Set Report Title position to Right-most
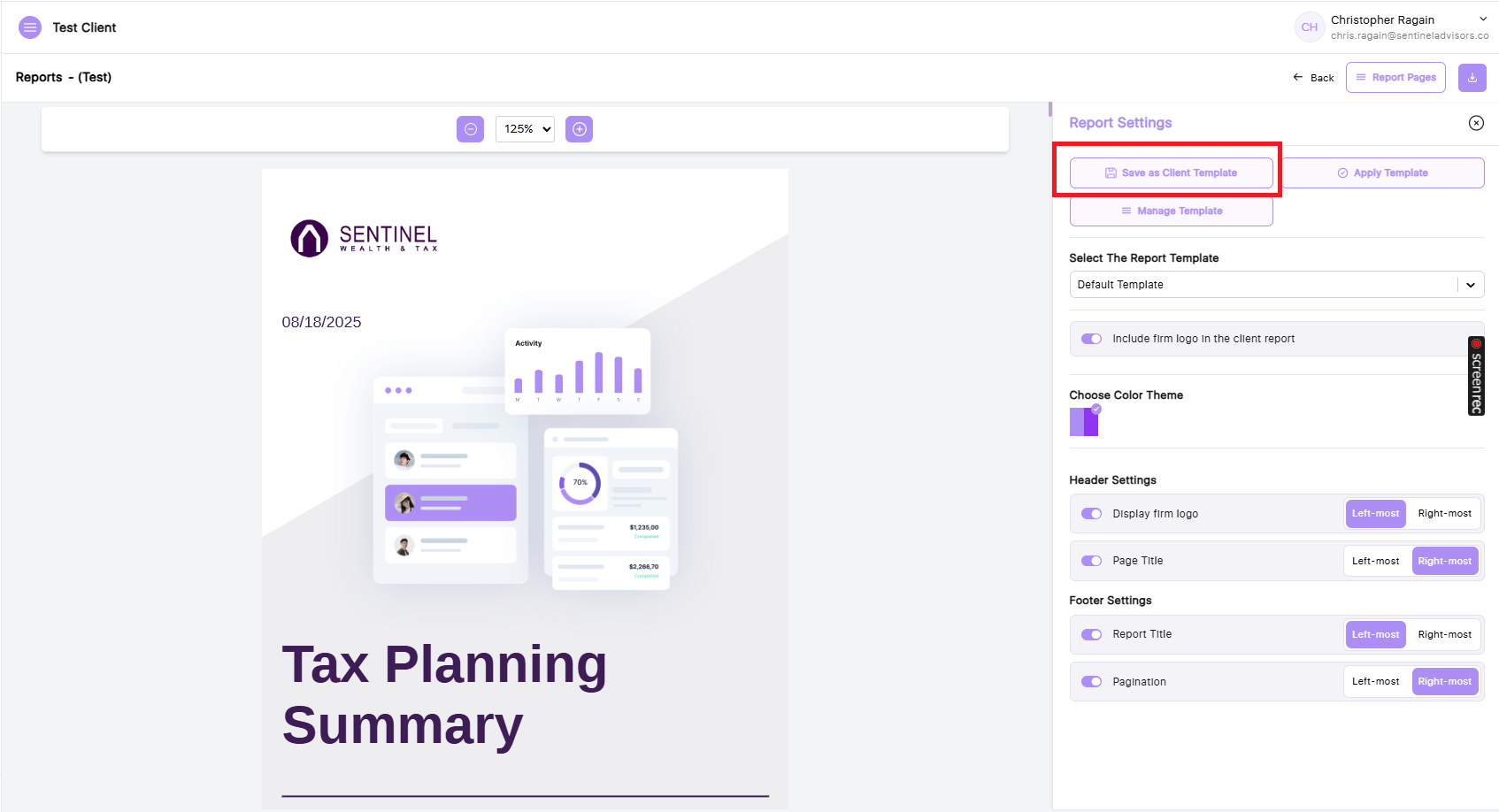This screenshot has height=812, width=1499. [1444, 634]
